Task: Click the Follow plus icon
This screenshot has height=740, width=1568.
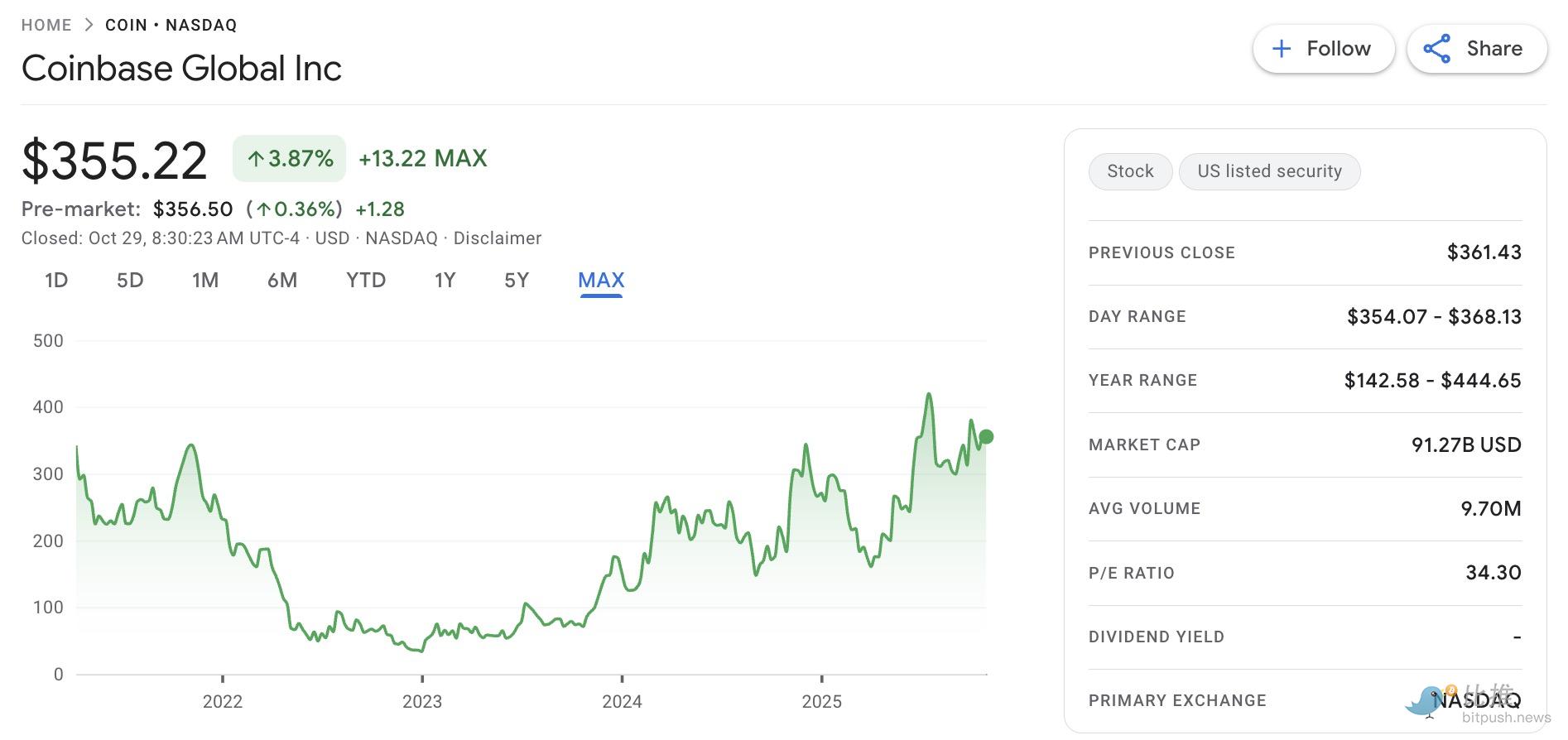Action: coord(1281,49)
